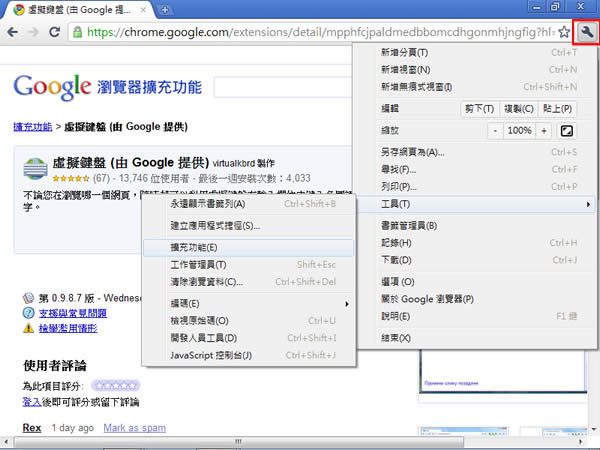The width and height of the screenshot is (600, 450).
Task: Open the extension screenshot preview image
Action: [x=503, y=371]
